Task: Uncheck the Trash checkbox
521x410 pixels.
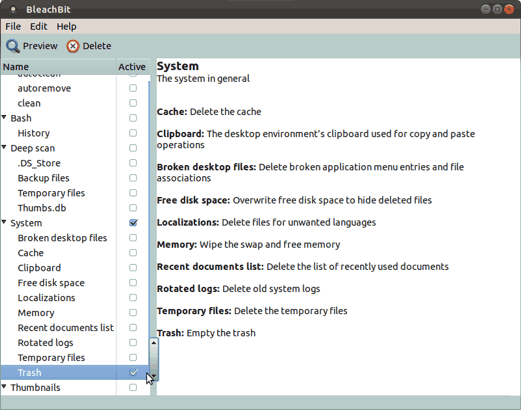Action: 133,372
